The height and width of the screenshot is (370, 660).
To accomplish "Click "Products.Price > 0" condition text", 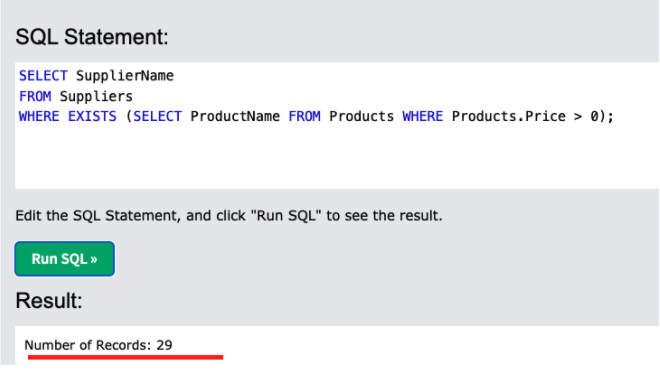I will pos(525,116).
